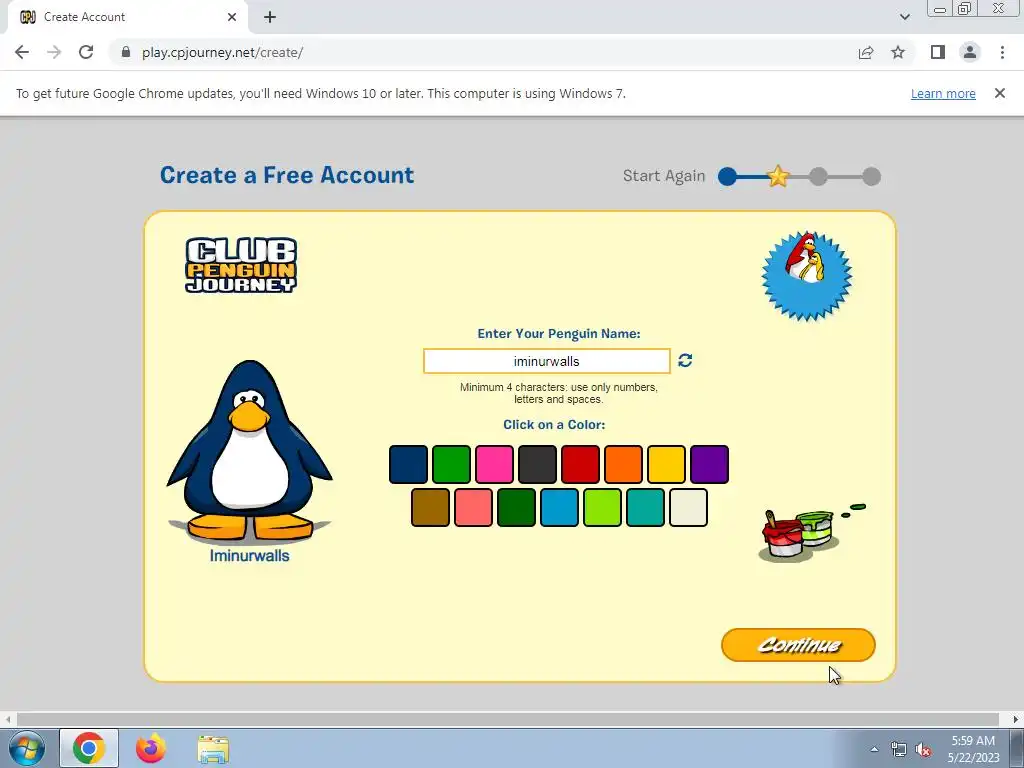The image size is (1024, 768).
Task: Click the last gray progress step dot
Action: point(871,176)
